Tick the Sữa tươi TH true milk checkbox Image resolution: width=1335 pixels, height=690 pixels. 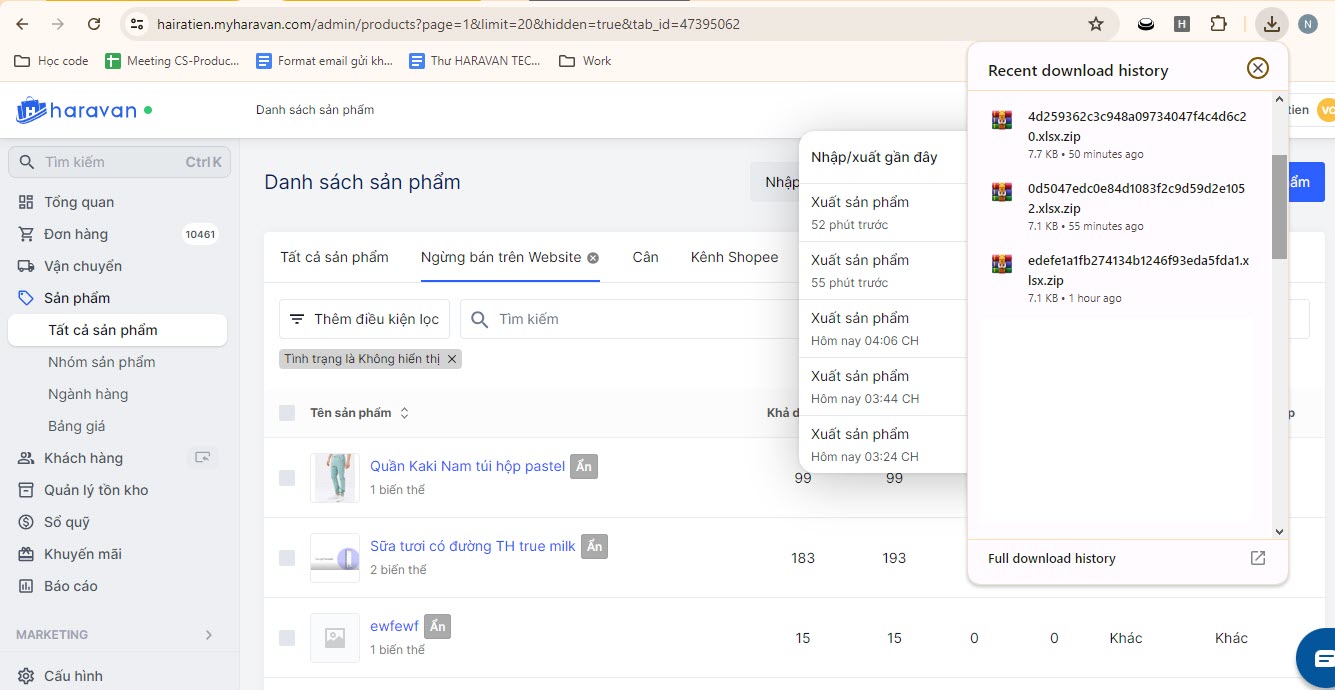(287, 558)
